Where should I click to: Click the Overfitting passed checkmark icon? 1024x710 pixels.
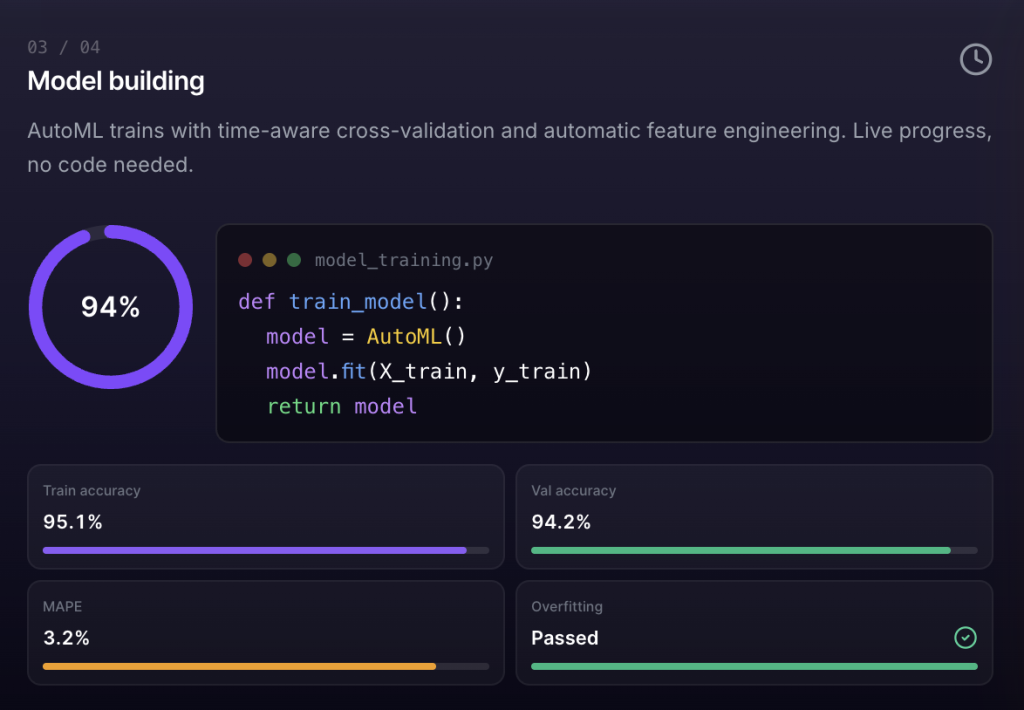pyautogui.click(x=965, y=638)
